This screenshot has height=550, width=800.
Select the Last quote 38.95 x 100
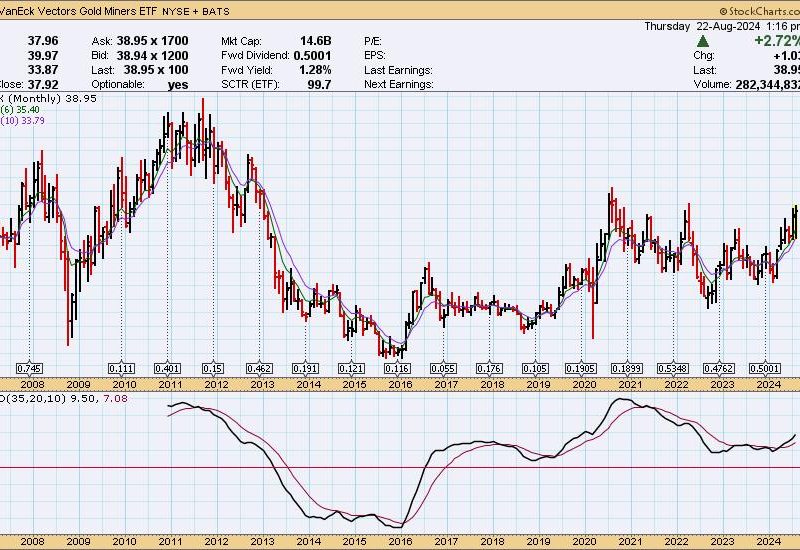(156, 70)
